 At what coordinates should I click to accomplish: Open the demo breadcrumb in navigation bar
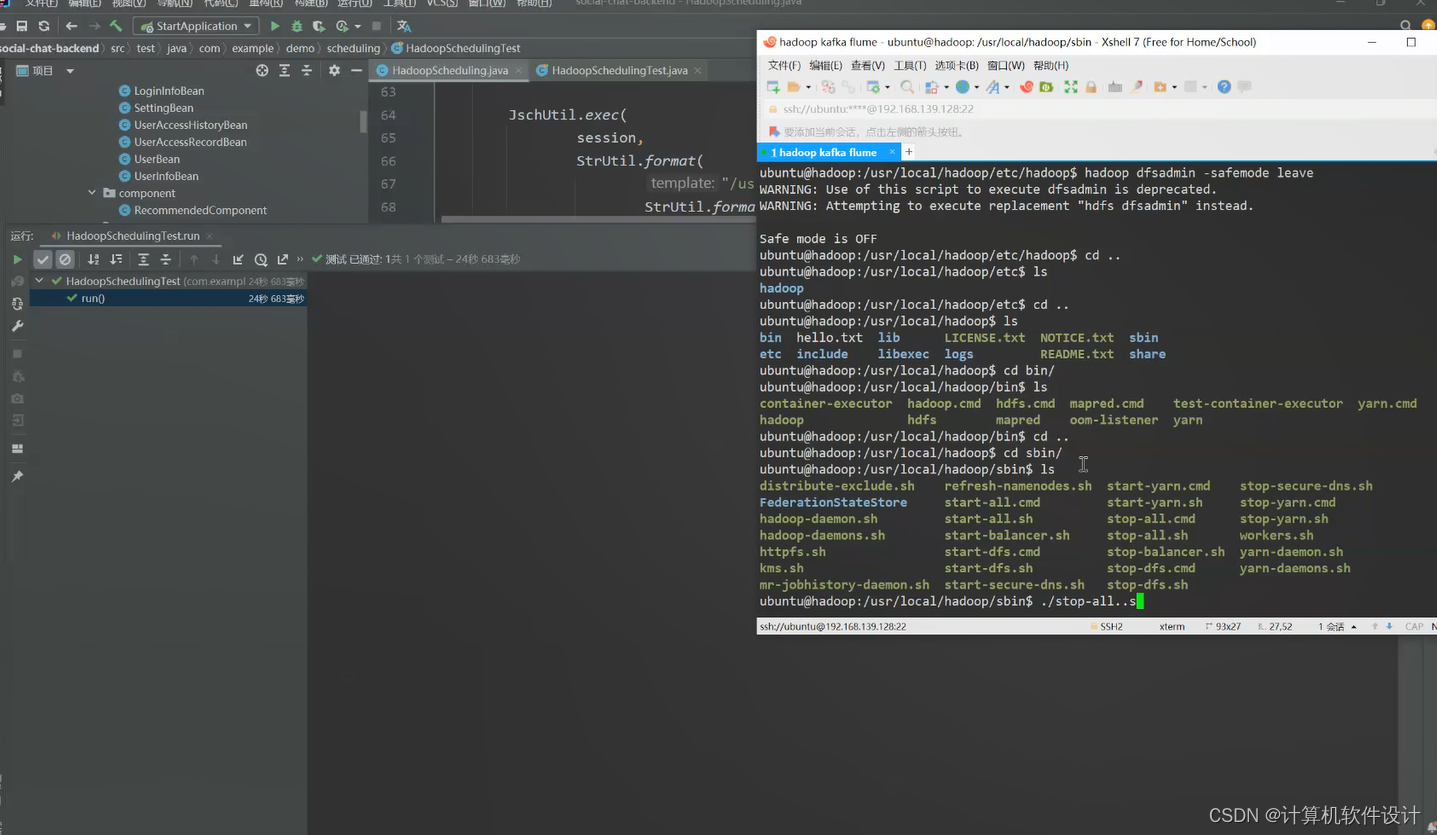click(x=300, y=48)
